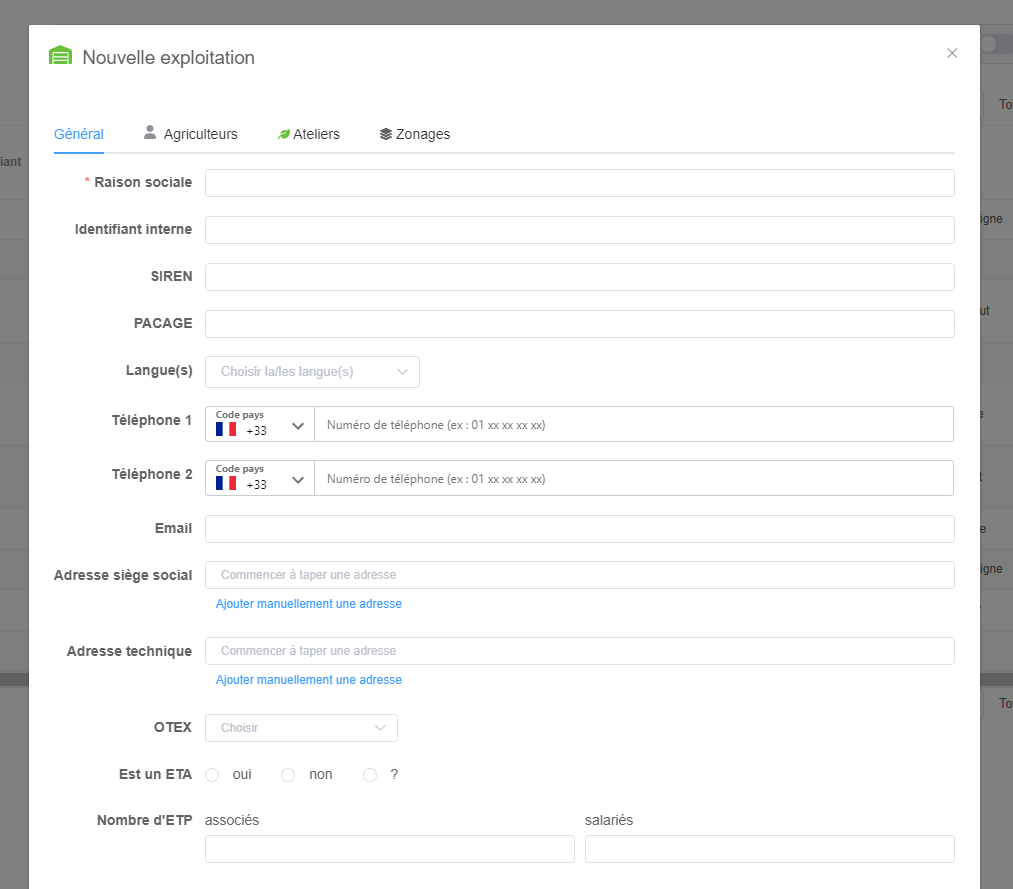The height and width of the screenshot is (889, 1013).
Task: Select 'oui' for Est un ETA
Action: click(212, 775)
